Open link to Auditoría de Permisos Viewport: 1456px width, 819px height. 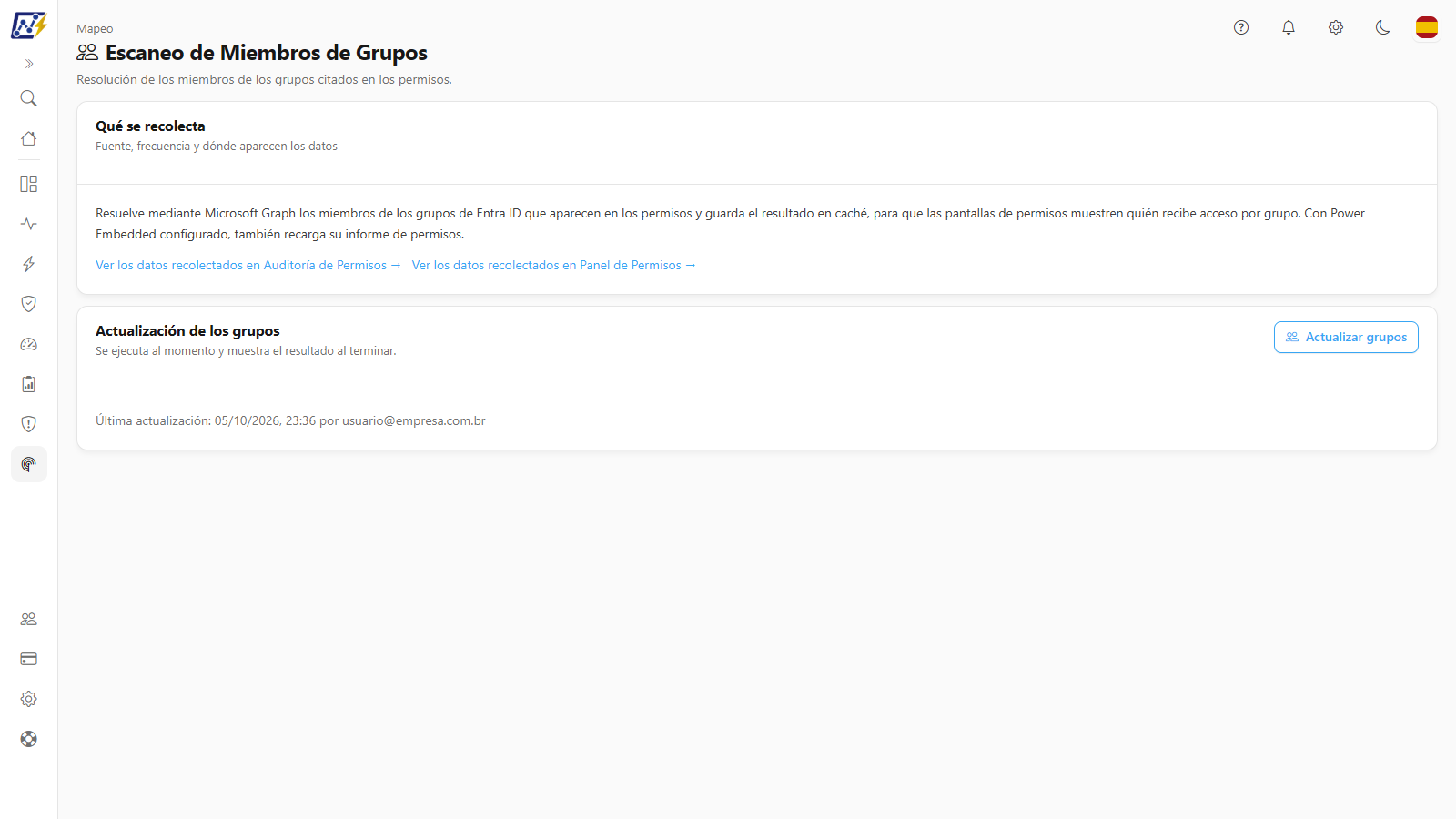click(x=248, y=265)
